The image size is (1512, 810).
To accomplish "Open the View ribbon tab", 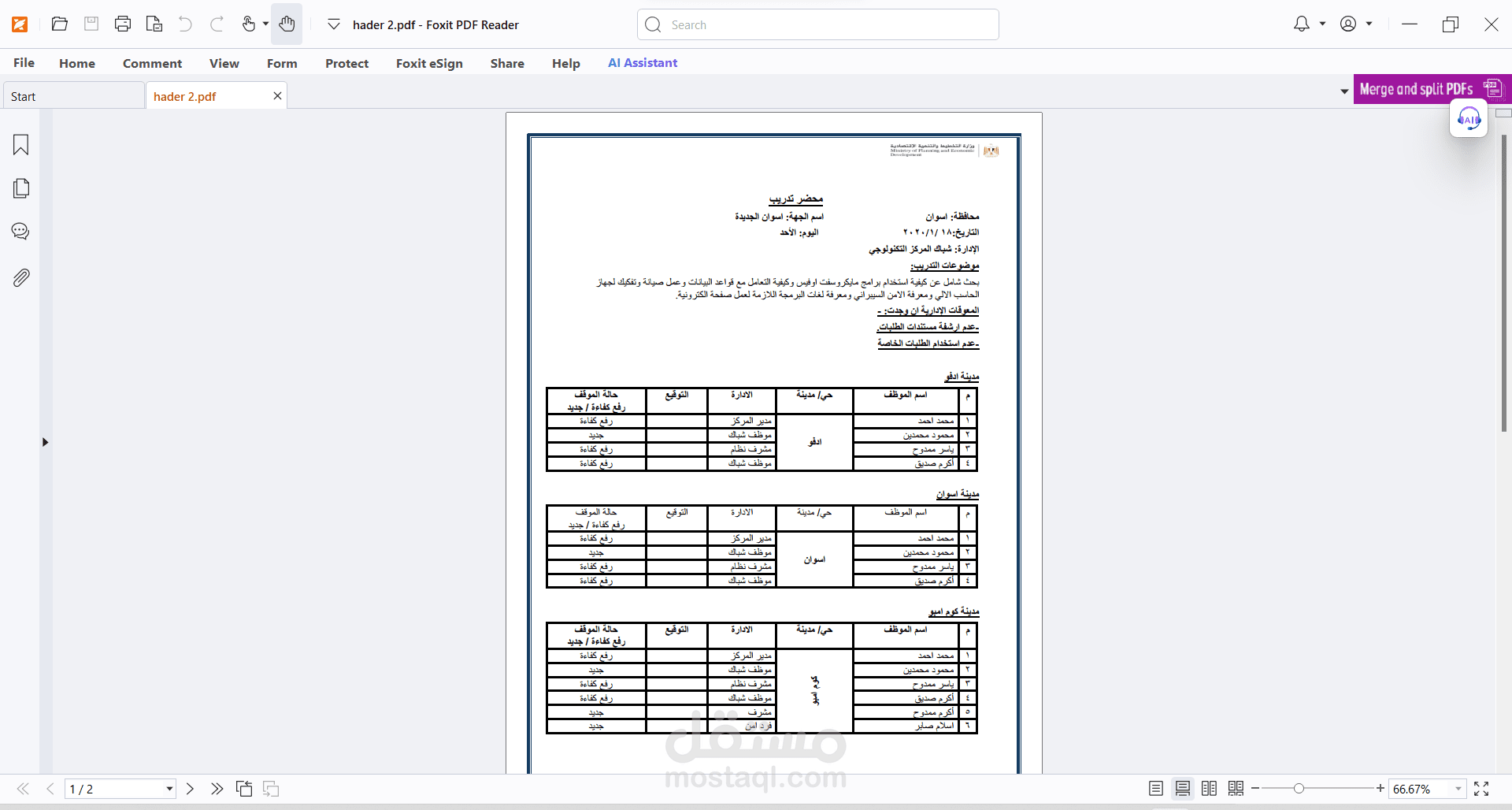I will [x=224, y=63].
